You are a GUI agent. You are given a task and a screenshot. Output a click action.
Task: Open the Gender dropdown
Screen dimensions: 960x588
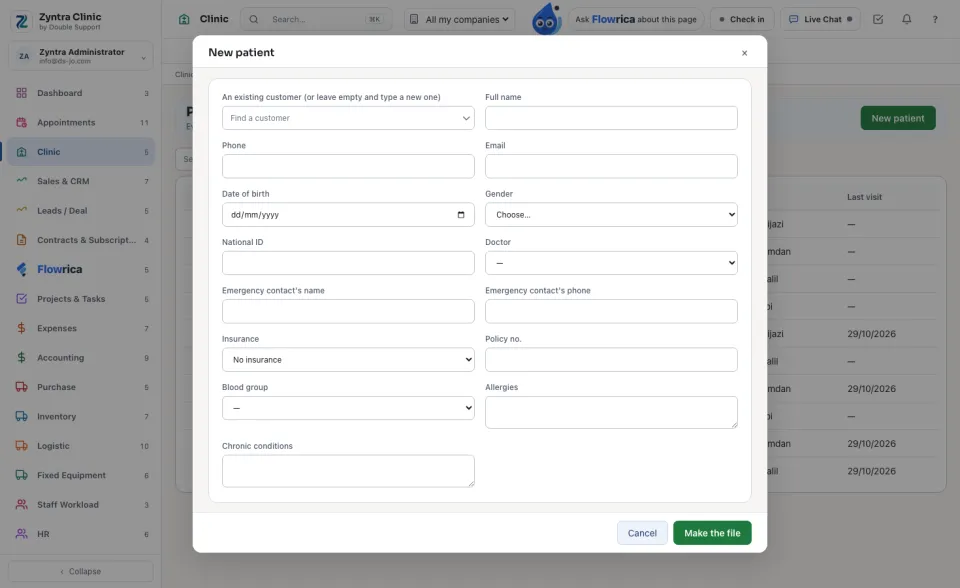point(611,215)
